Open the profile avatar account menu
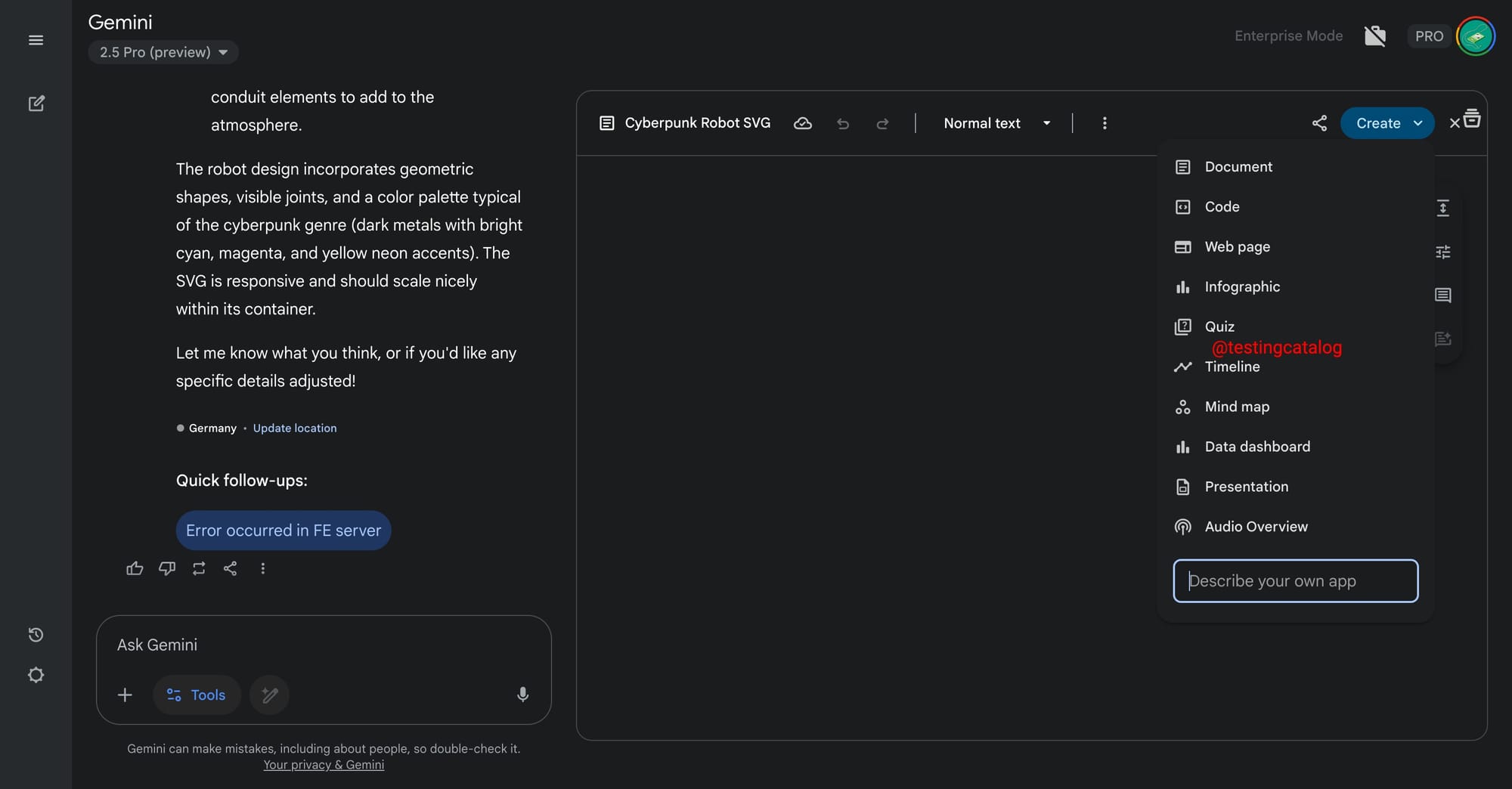Viewport: 1512px width, 789px height. click(x=1475, y=36)
